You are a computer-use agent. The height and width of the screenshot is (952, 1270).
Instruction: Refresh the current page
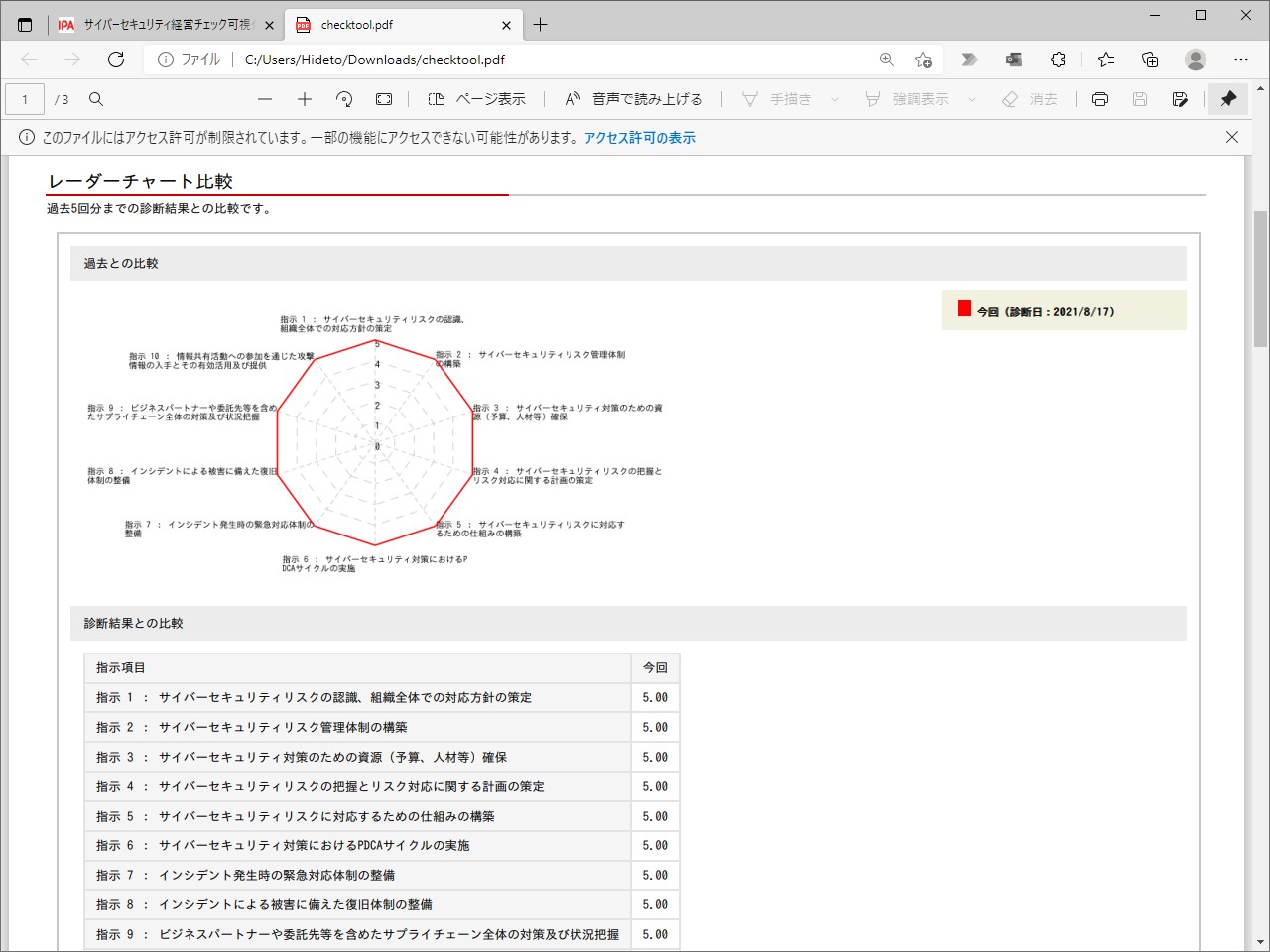(x=116, y=59)
